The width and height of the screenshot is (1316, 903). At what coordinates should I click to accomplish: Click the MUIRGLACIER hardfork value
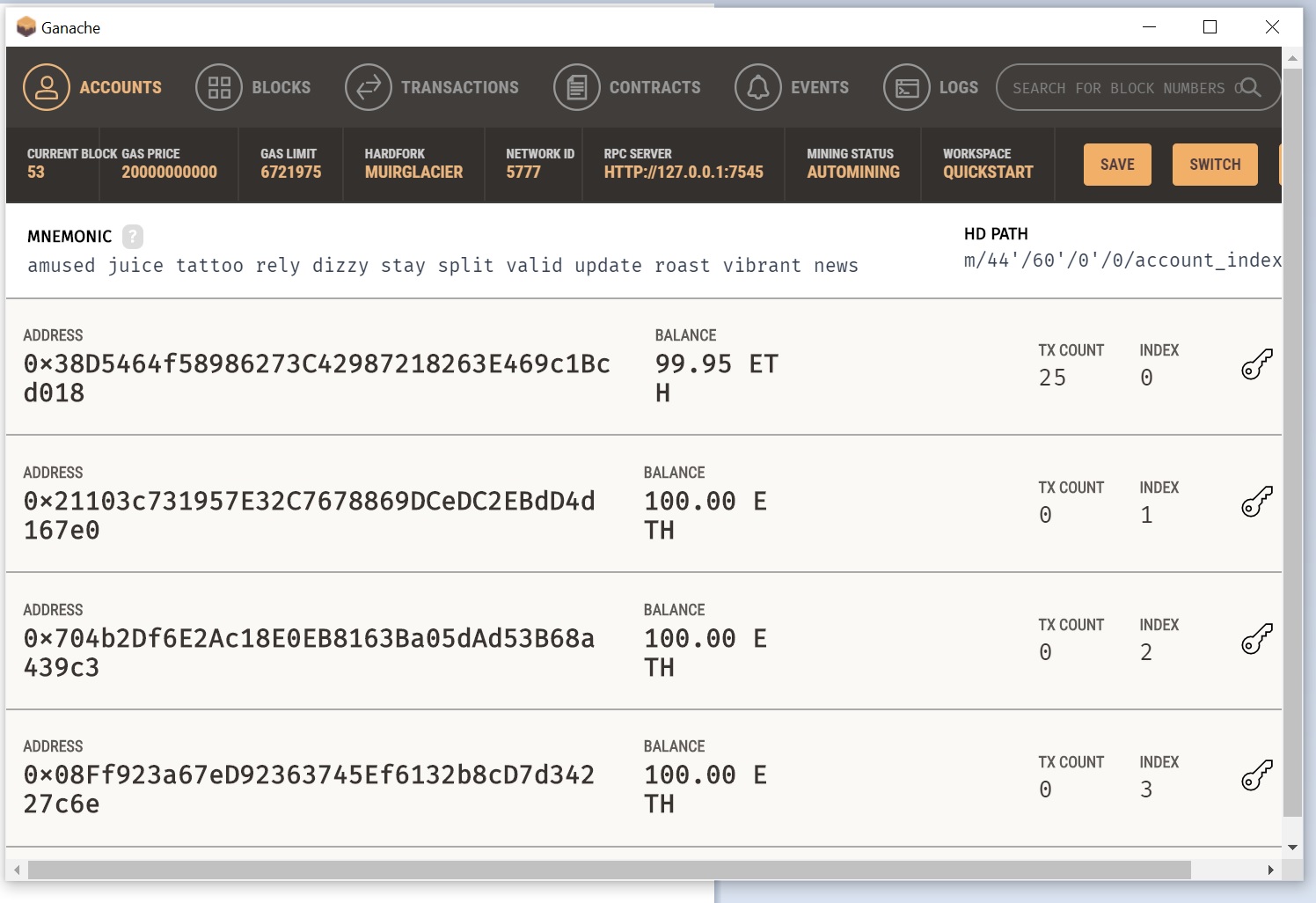click(413, 173)
